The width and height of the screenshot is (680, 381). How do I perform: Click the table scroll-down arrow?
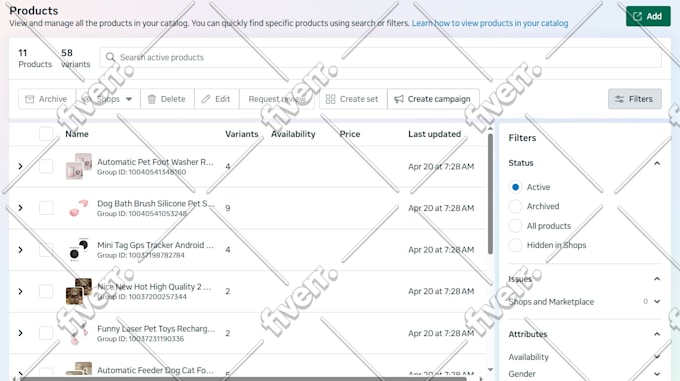pos(490,370)
